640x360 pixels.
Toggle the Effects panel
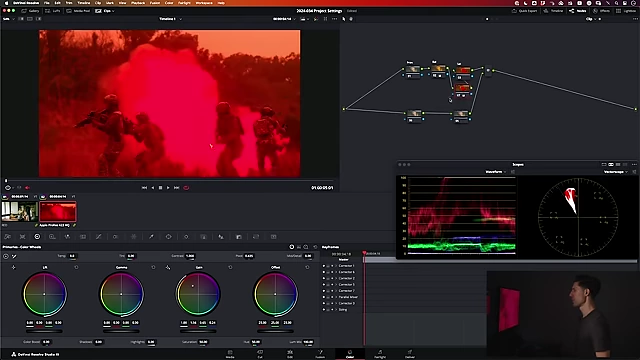point(601,11)
